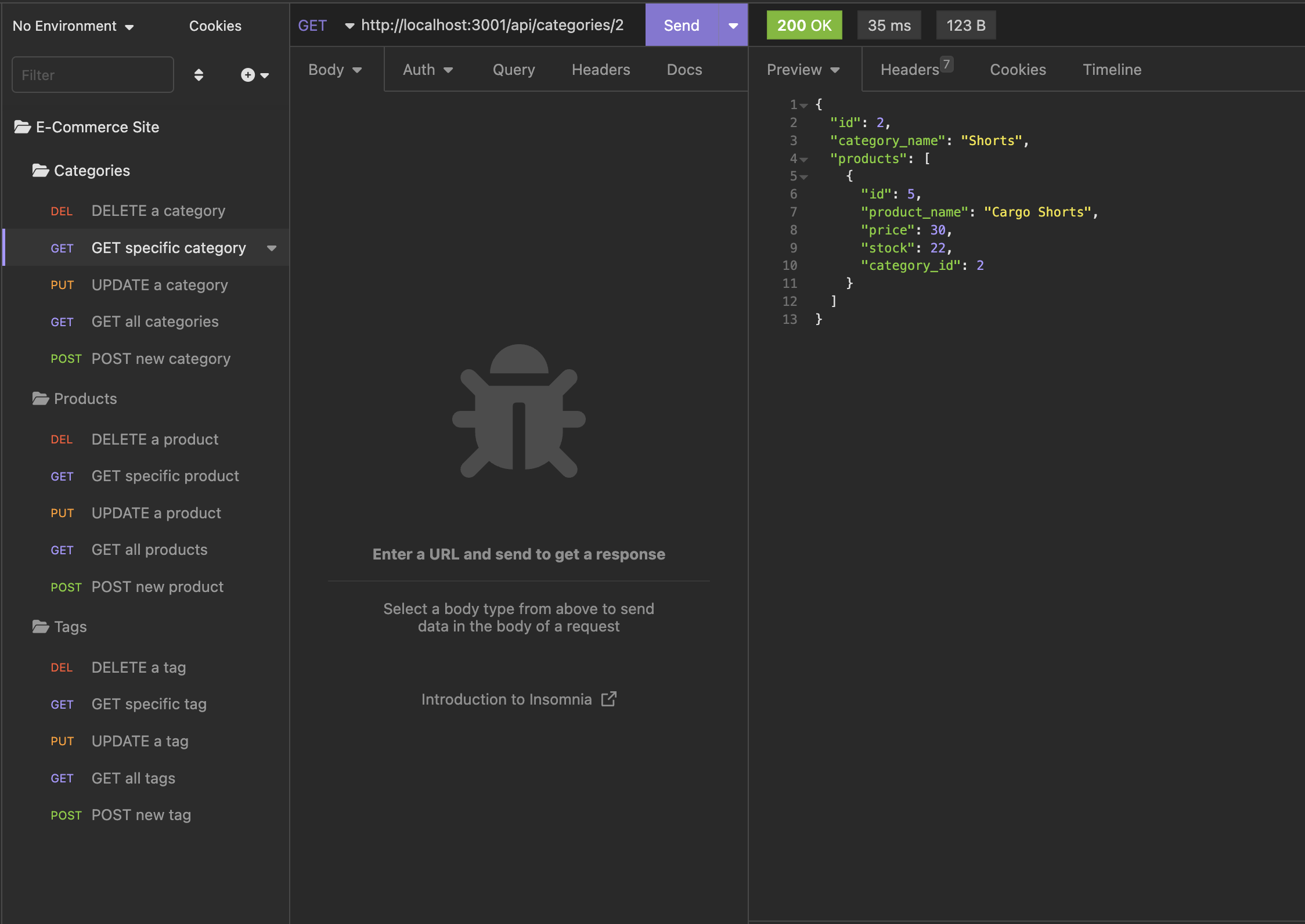The width and height of the screenshot is (1305, 924).
Task: Open the Preview mode dropdown
Action: [803, 69]
